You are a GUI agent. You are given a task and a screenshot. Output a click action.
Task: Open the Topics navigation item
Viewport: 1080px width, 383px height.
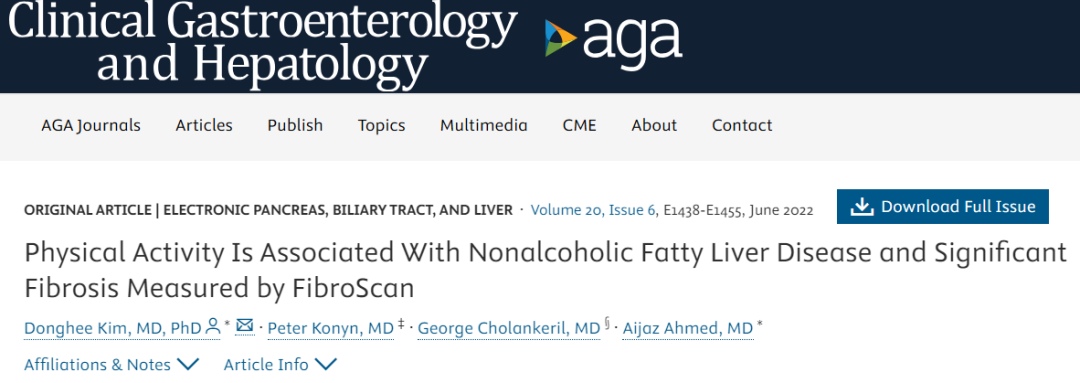coord(382,125)
